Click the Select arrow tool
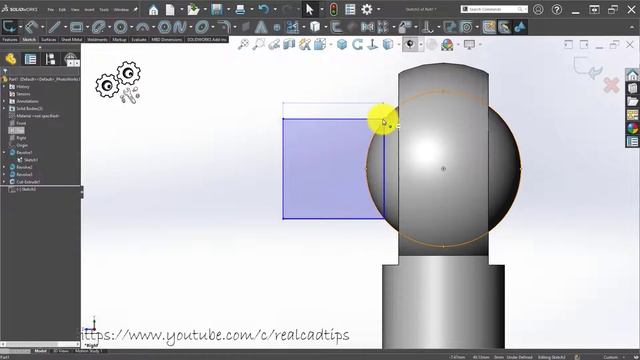Image resolution: width=640 pixels, height=360 pixels. click(x=310, y=9)
